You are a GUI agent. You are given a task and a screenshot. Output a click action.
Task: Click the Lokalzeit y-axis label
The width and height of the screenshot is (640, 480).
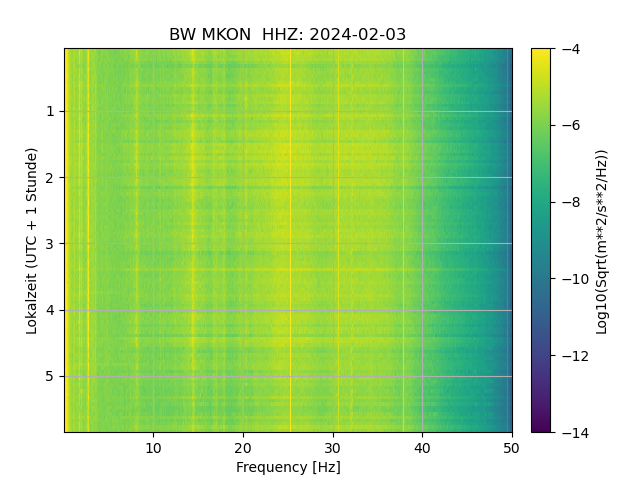click(31, 241)
